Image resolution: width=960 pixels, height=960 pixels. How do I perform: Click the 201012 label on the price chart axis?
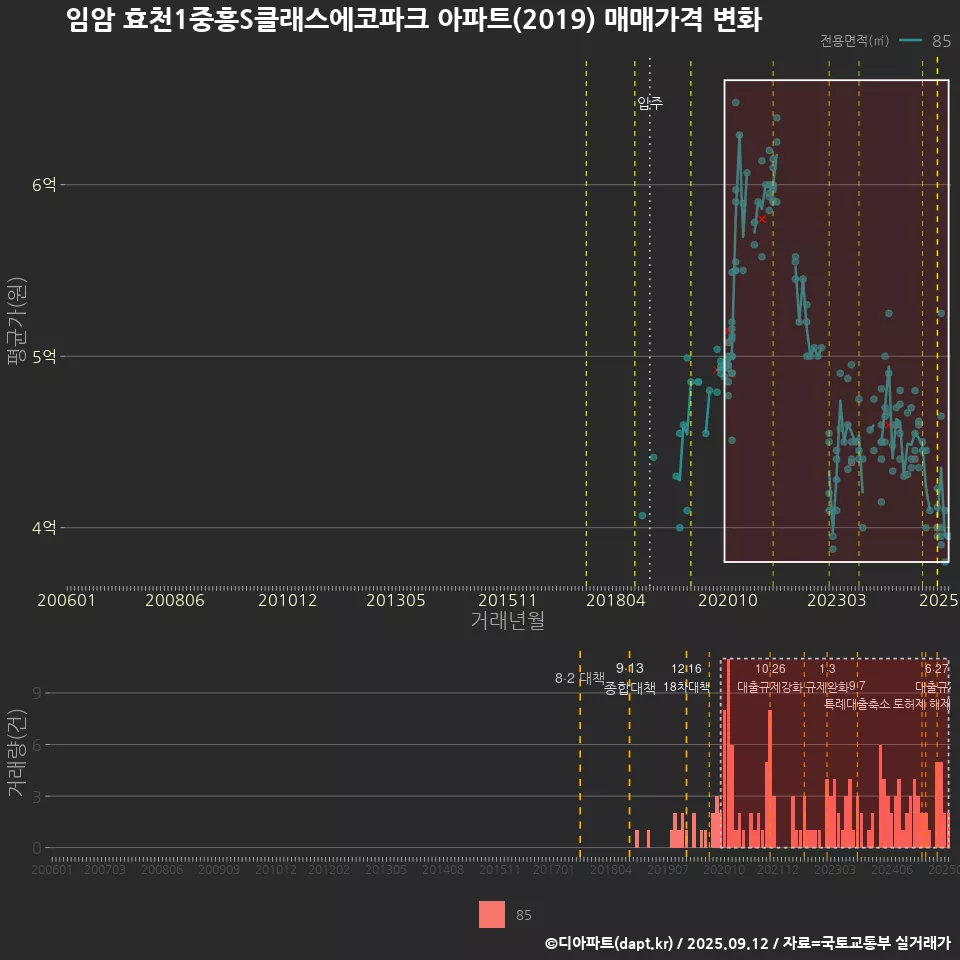(287, 600)
